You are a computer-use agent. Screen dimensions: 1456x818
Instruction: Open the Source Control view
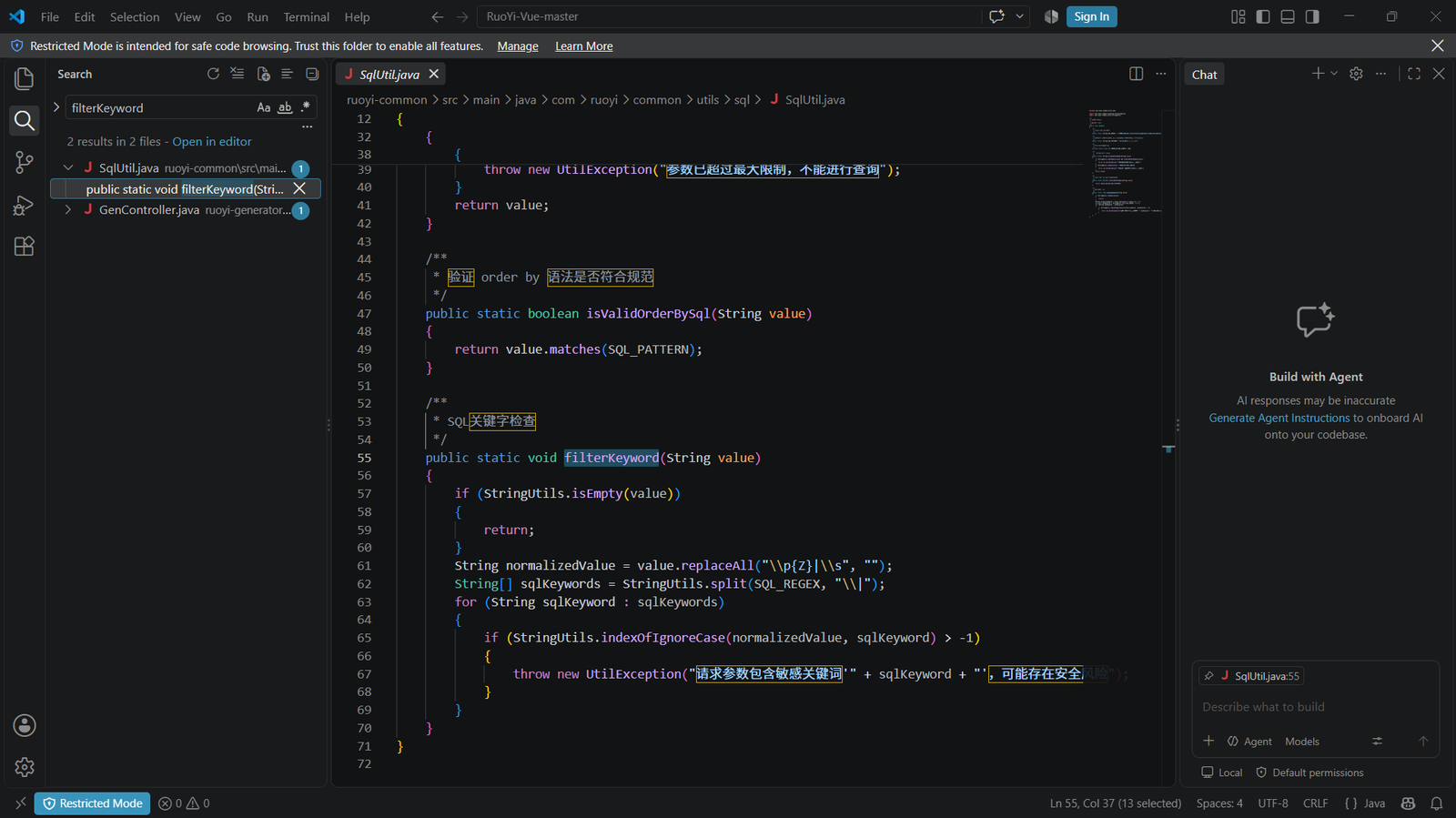pos(25,163)
